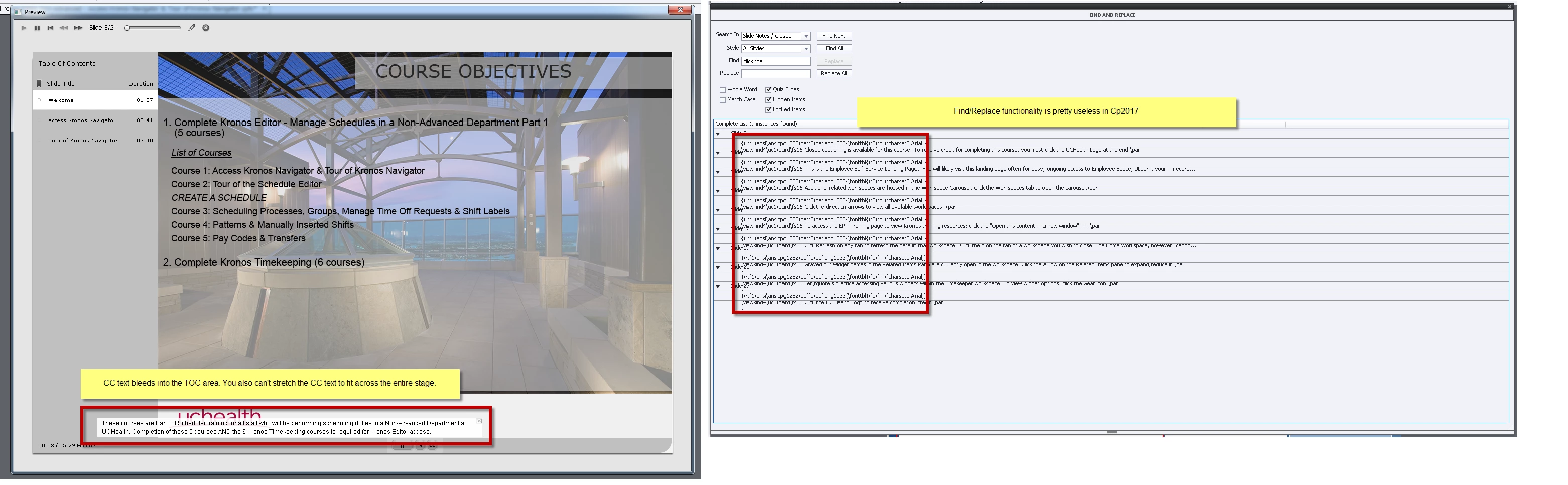
Task: Collapse the Slide 19 group in the results list
Action: (x=718, y=249)
